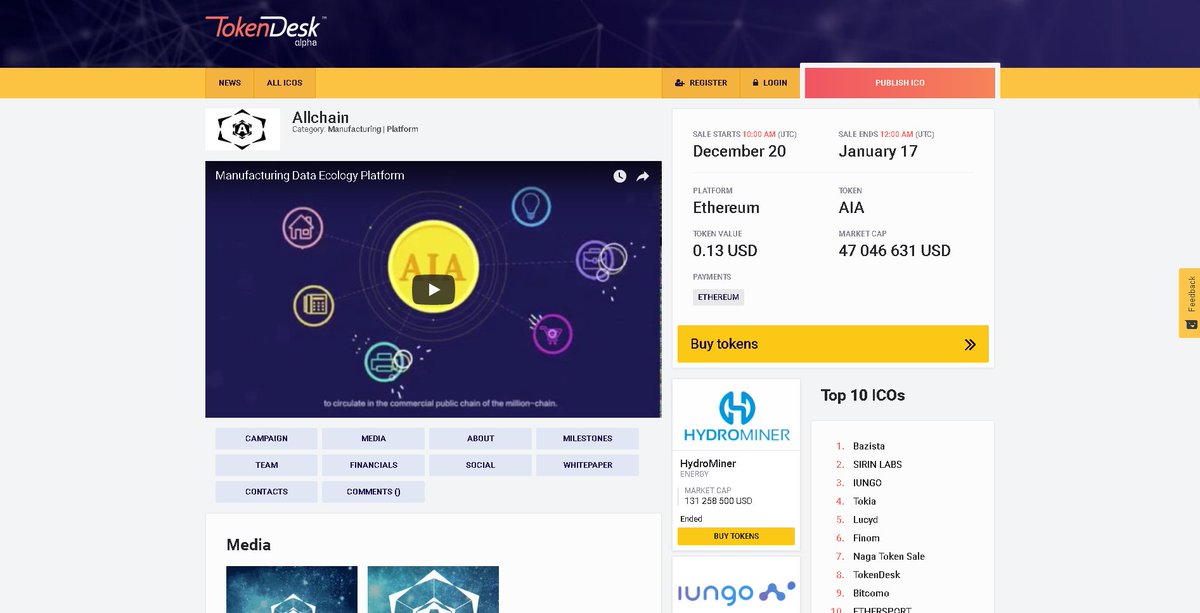Click HydroMiner BUY TOKENS button
The width and height of the screenshot is (1200, 613).
coord(736,536)
